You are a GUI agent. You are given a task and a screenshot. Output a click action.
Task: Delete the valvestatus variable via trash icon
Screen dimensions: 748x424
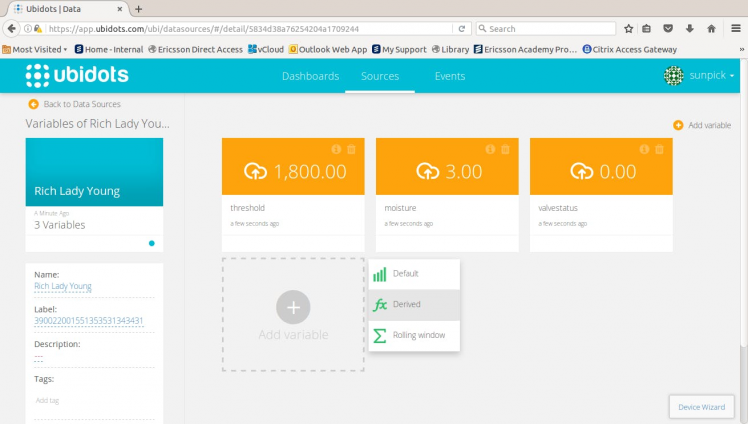[660, 149]
